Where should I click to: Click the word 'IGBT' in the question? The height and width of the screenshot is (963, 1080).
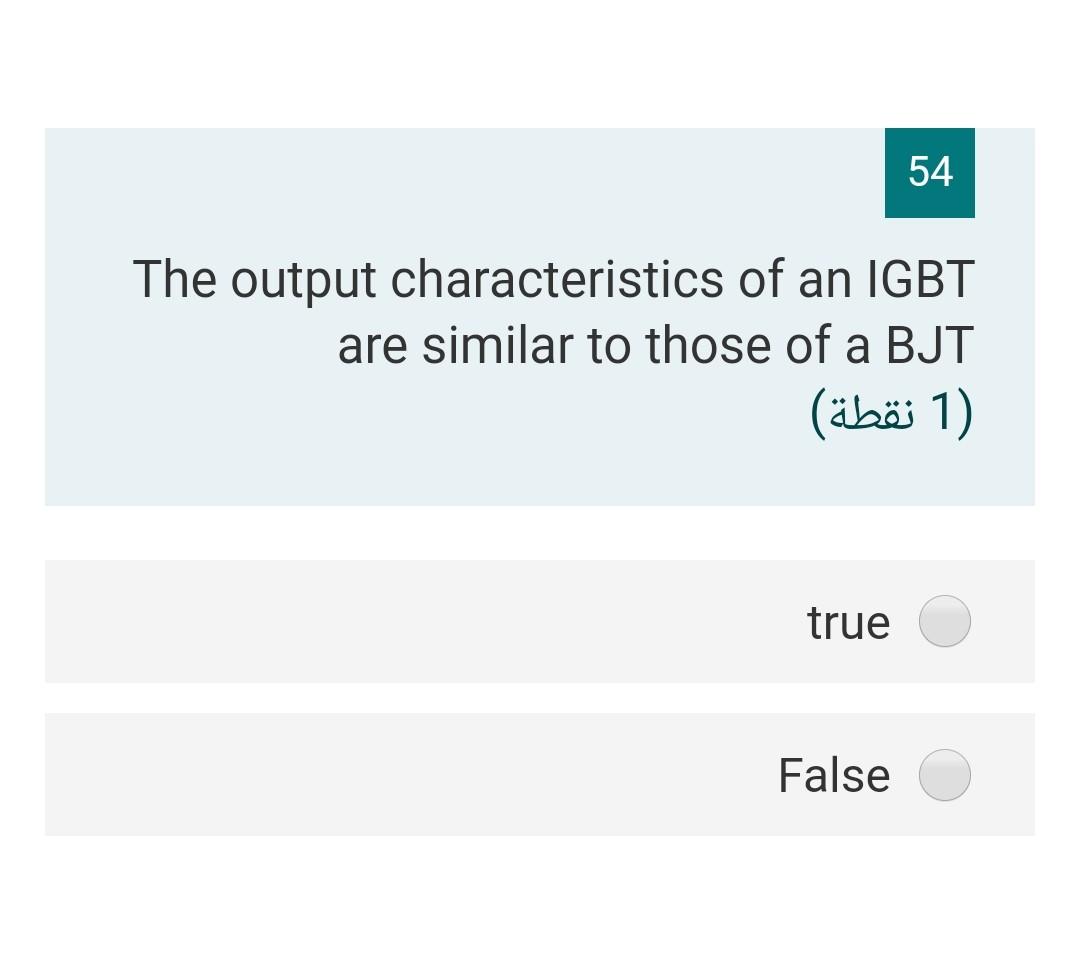click(x=921, y=280)
